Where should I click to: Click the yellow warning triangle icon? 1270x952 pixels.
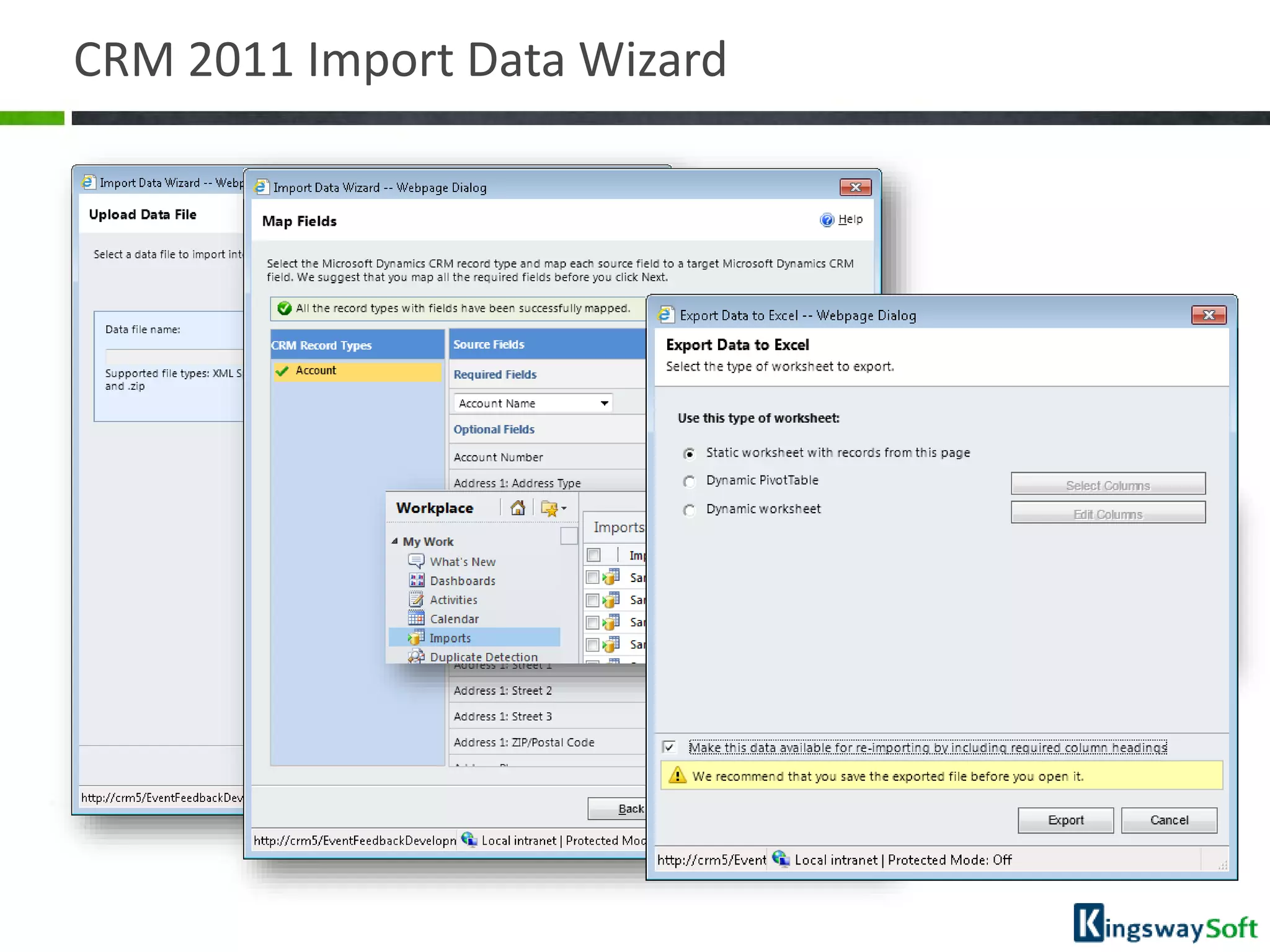pyautogui.click(x=678, y=775)
